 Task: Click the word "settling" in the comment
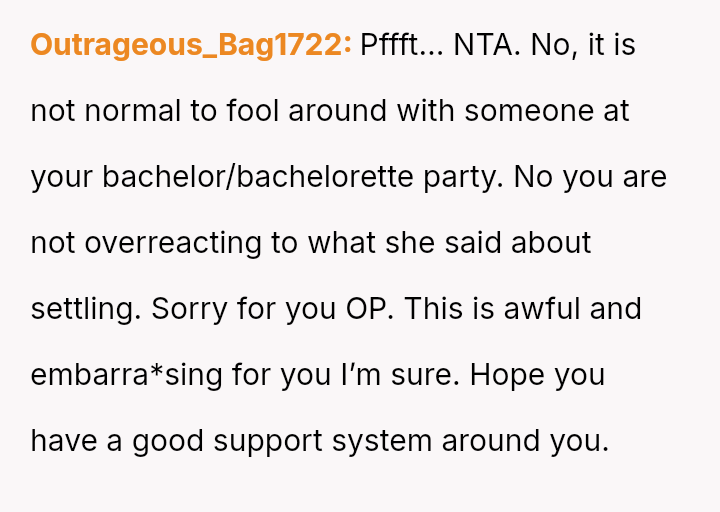(86, 309)
